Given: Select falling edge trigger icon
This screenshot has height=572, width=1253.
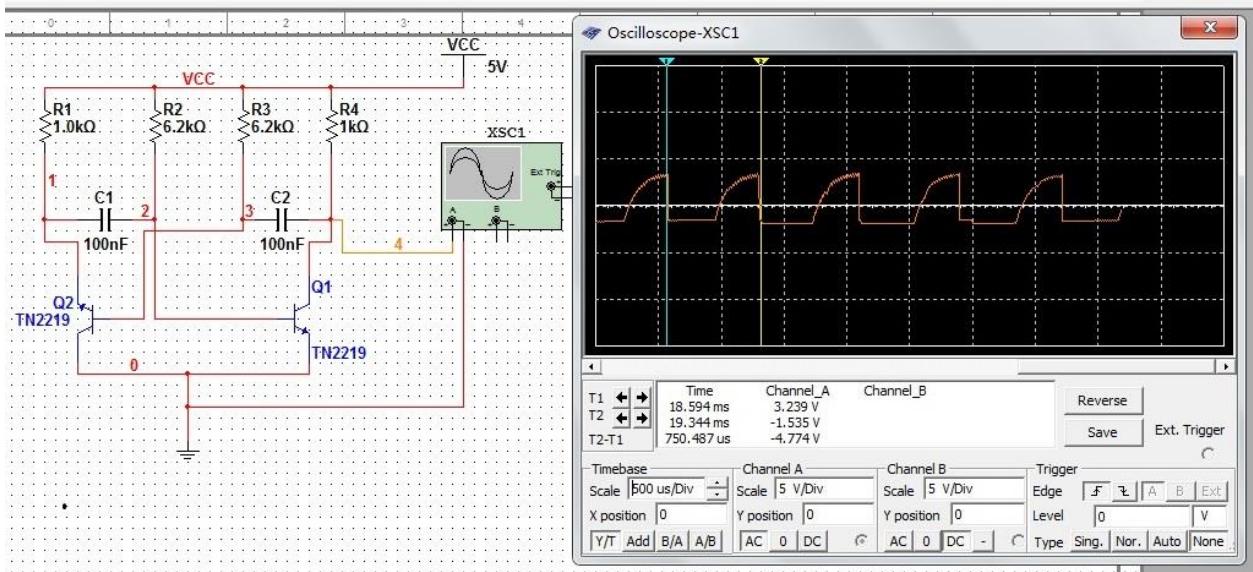Looking at the screenshot, I should coord(1125,492).
